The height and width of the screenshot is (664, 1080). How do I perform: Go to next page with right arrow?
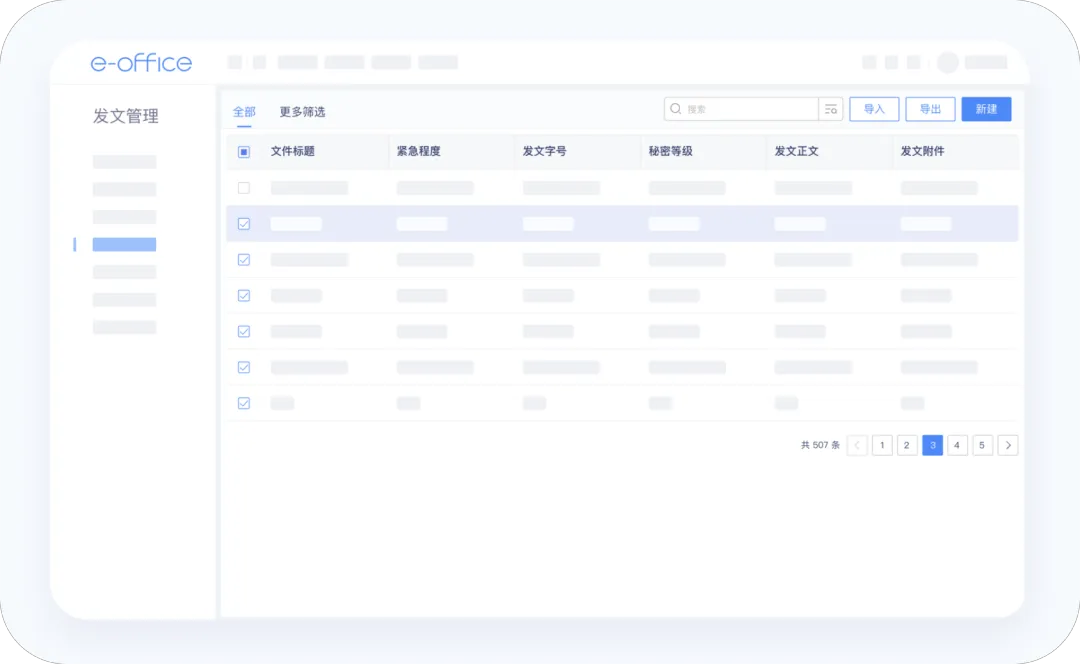point(1008,445)
